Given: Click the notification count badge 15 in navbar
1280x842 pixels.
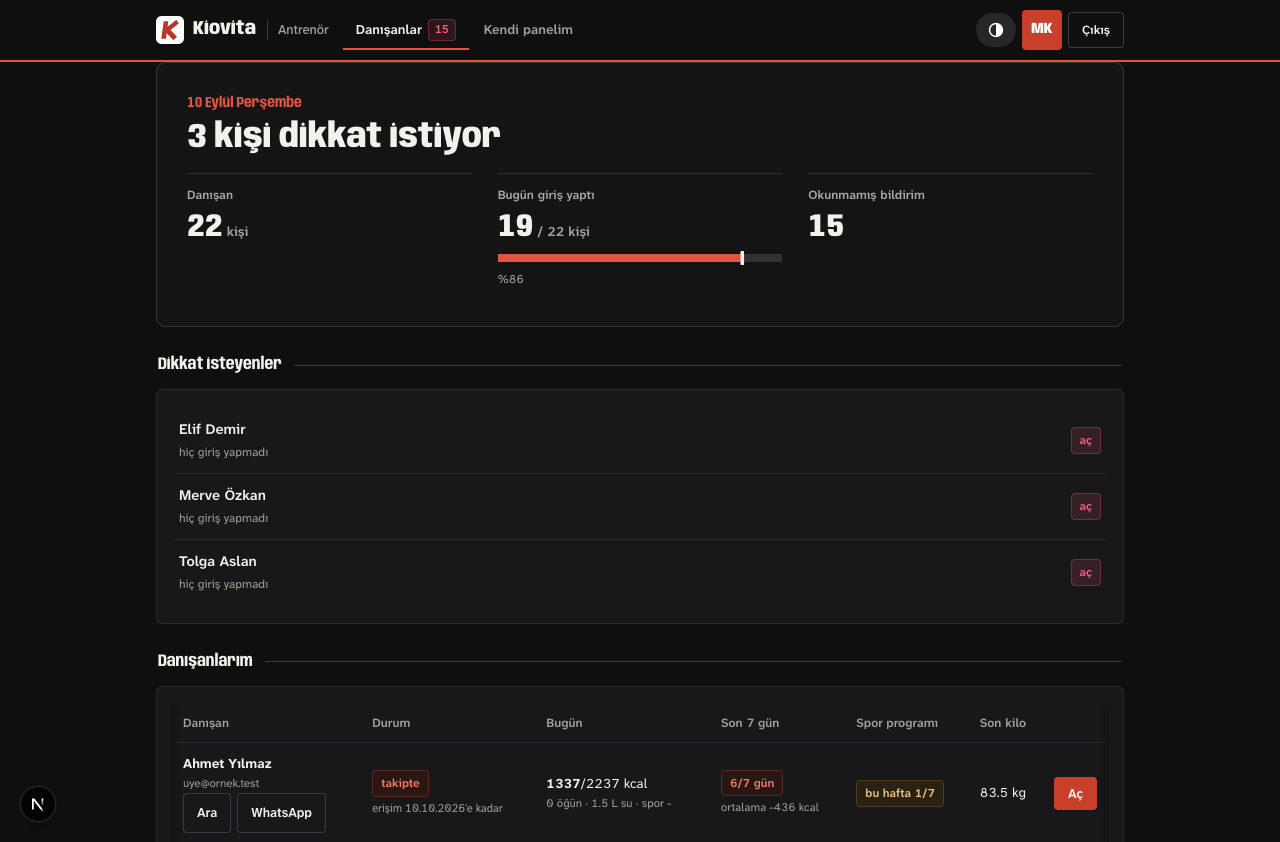Looking at the screenshot, I should pyautogui.click(x=442, y=30).
